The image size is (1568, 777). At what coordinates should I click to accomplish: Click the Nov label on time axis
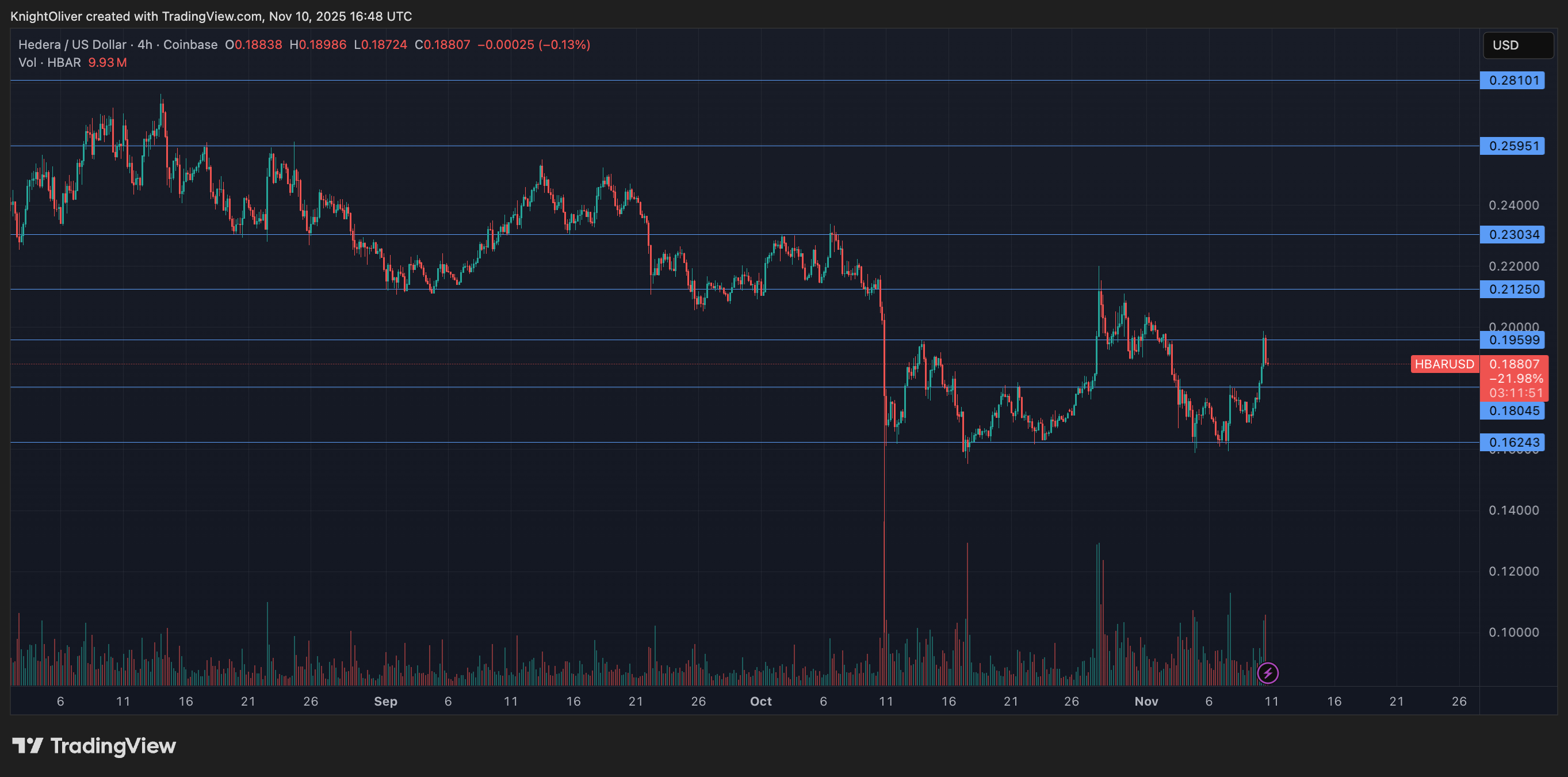pyautogui.click(x=1146, y=702)
